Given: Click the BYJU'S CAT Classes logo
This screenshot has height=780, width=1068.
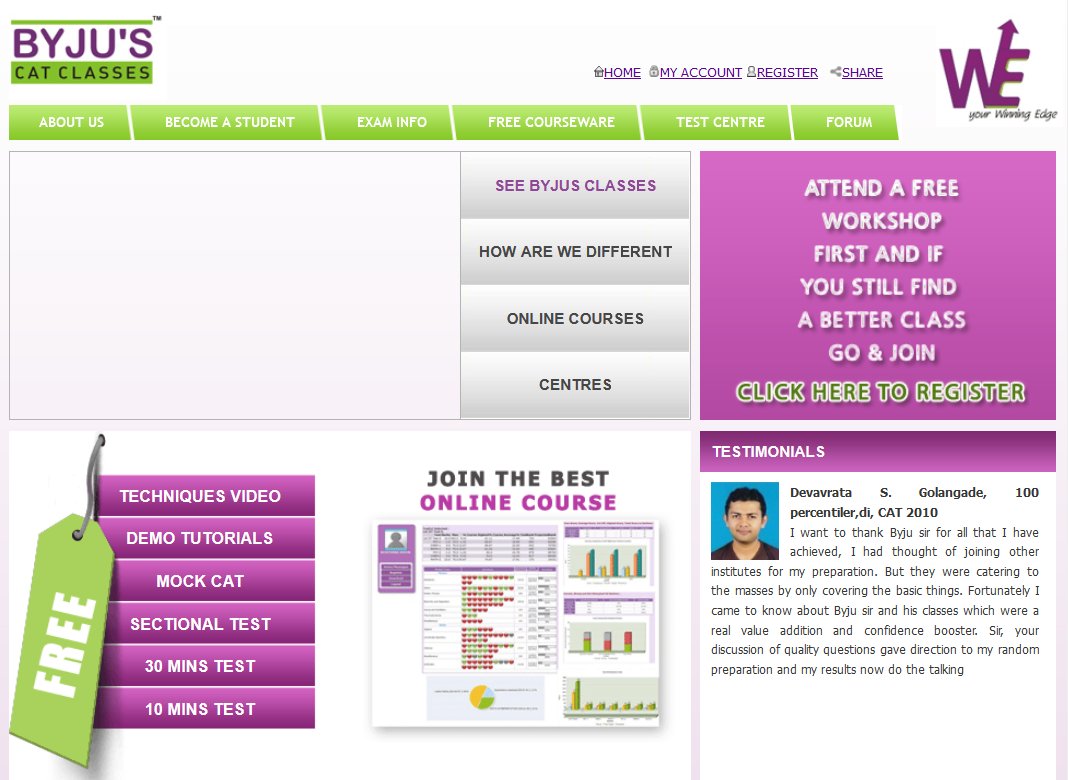Looking at the screenshot, I should [87, 52].
